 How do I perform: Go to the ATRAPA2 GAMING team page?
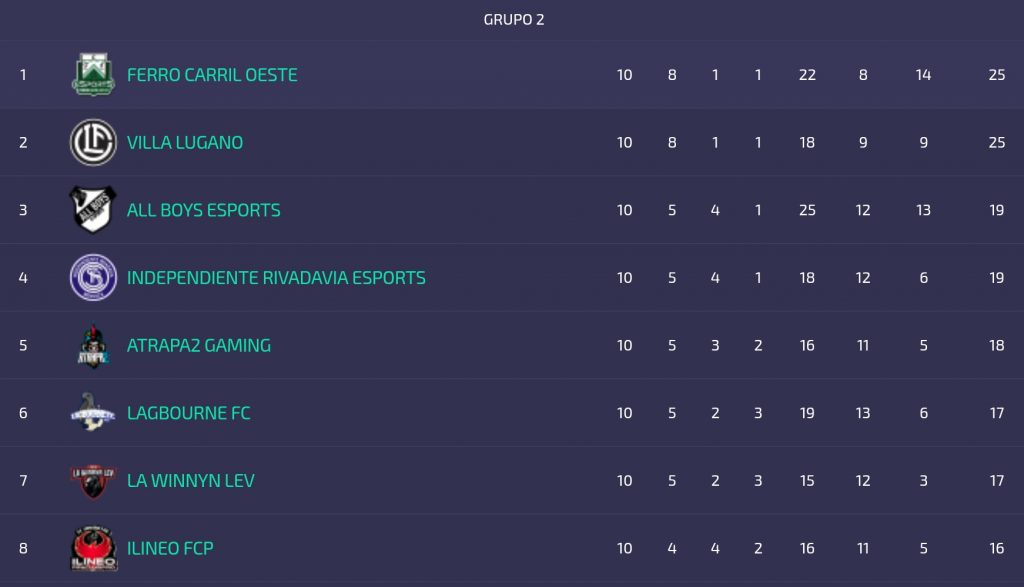pos(199,346)
